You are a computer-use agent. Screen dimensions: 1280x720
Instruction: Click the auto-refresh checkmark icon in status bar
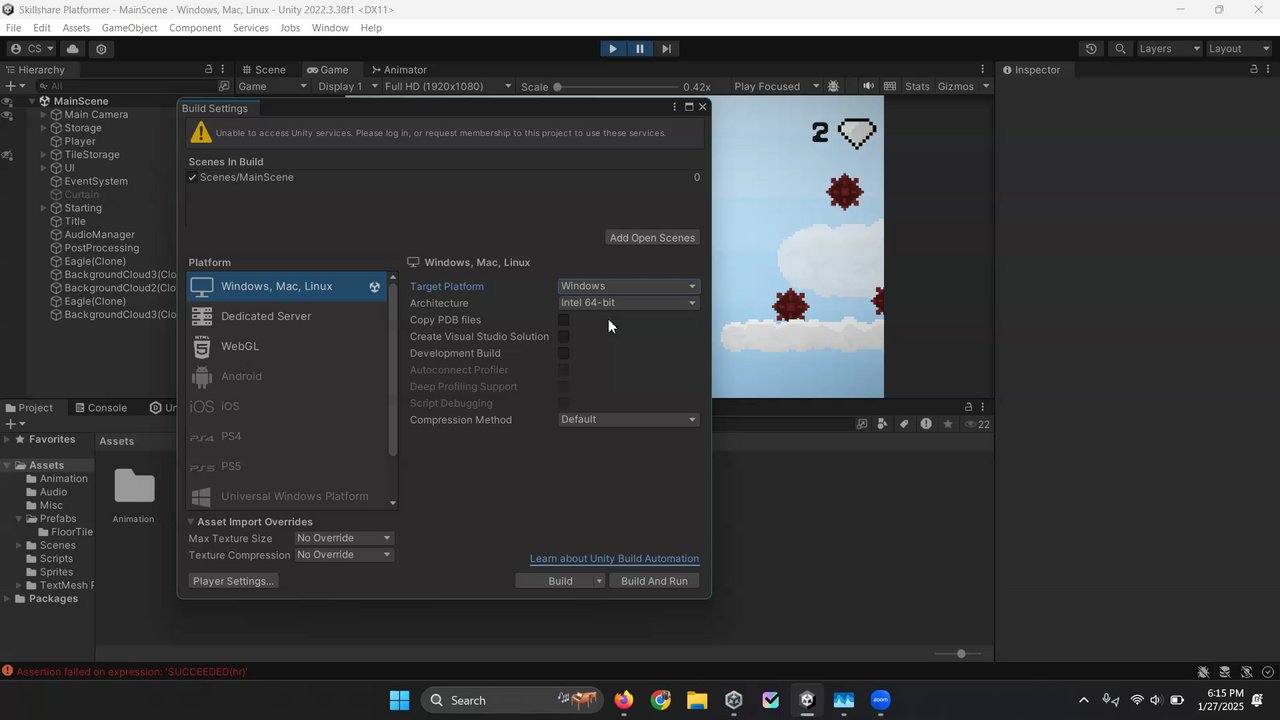point(1268,672)
